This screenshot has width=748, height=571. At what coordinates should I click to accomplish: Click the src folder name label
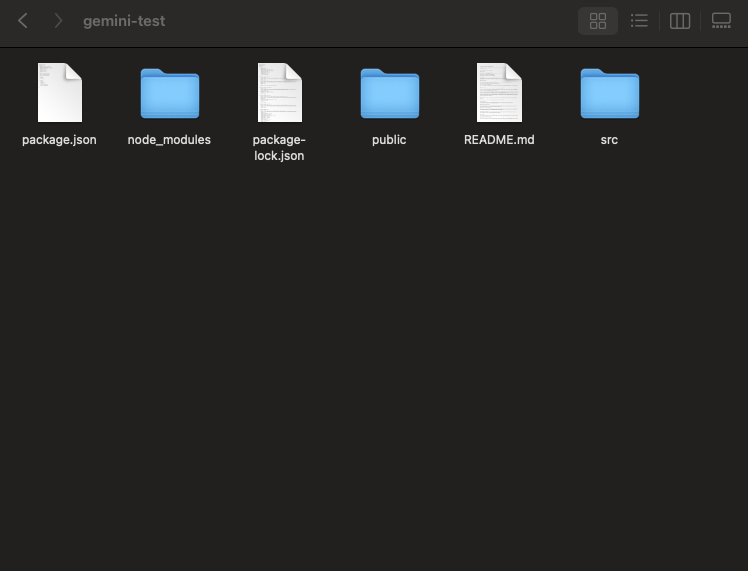(609, 140)
